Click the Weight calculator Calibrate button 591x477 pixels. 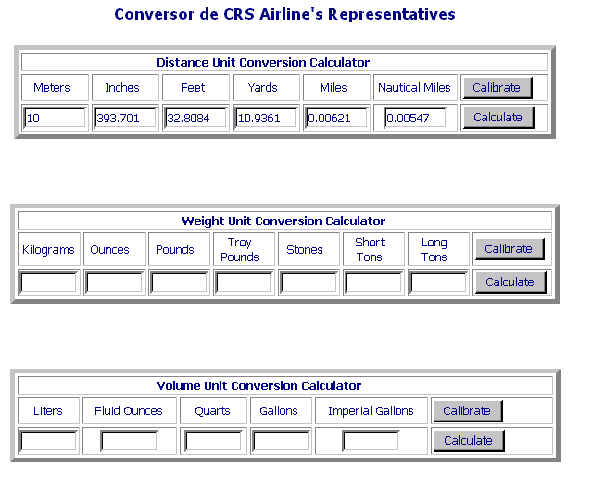(510, 249)
